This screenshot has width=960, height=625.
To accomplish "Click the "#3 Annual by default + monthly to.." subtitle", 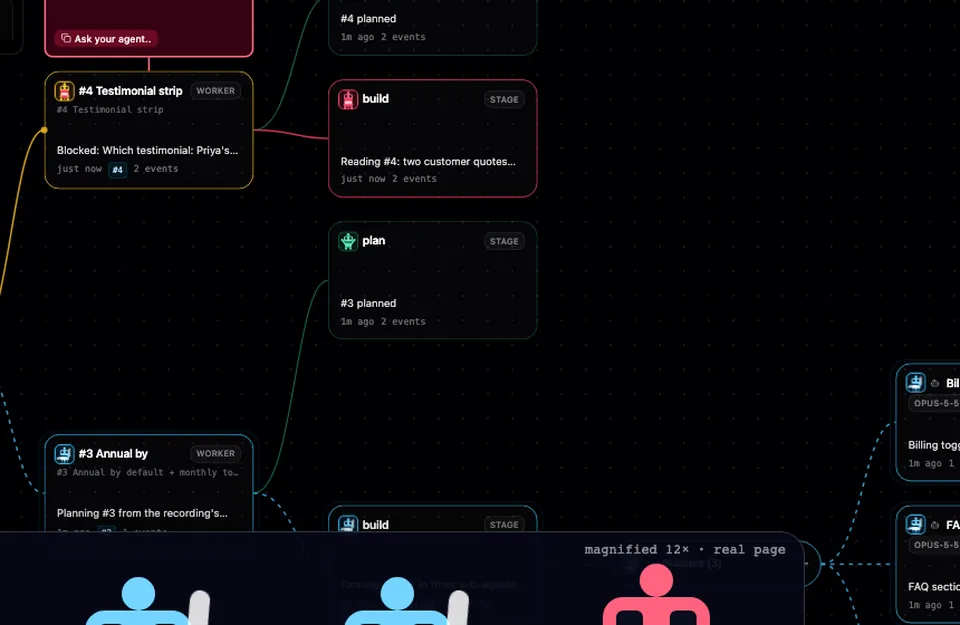I will (x=148, y=473).
